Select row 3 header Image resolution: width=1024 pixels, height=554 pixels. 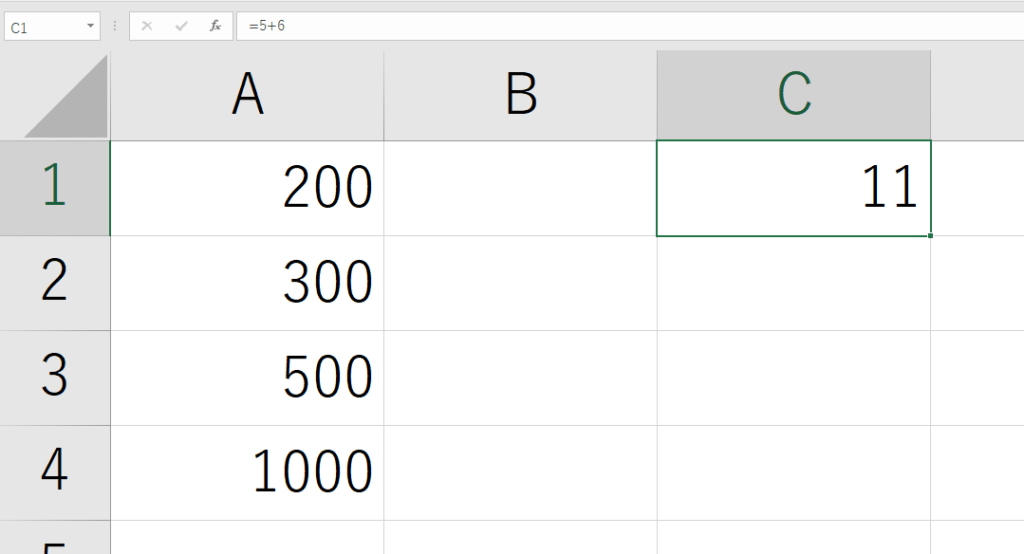click(x=54, y=377)
